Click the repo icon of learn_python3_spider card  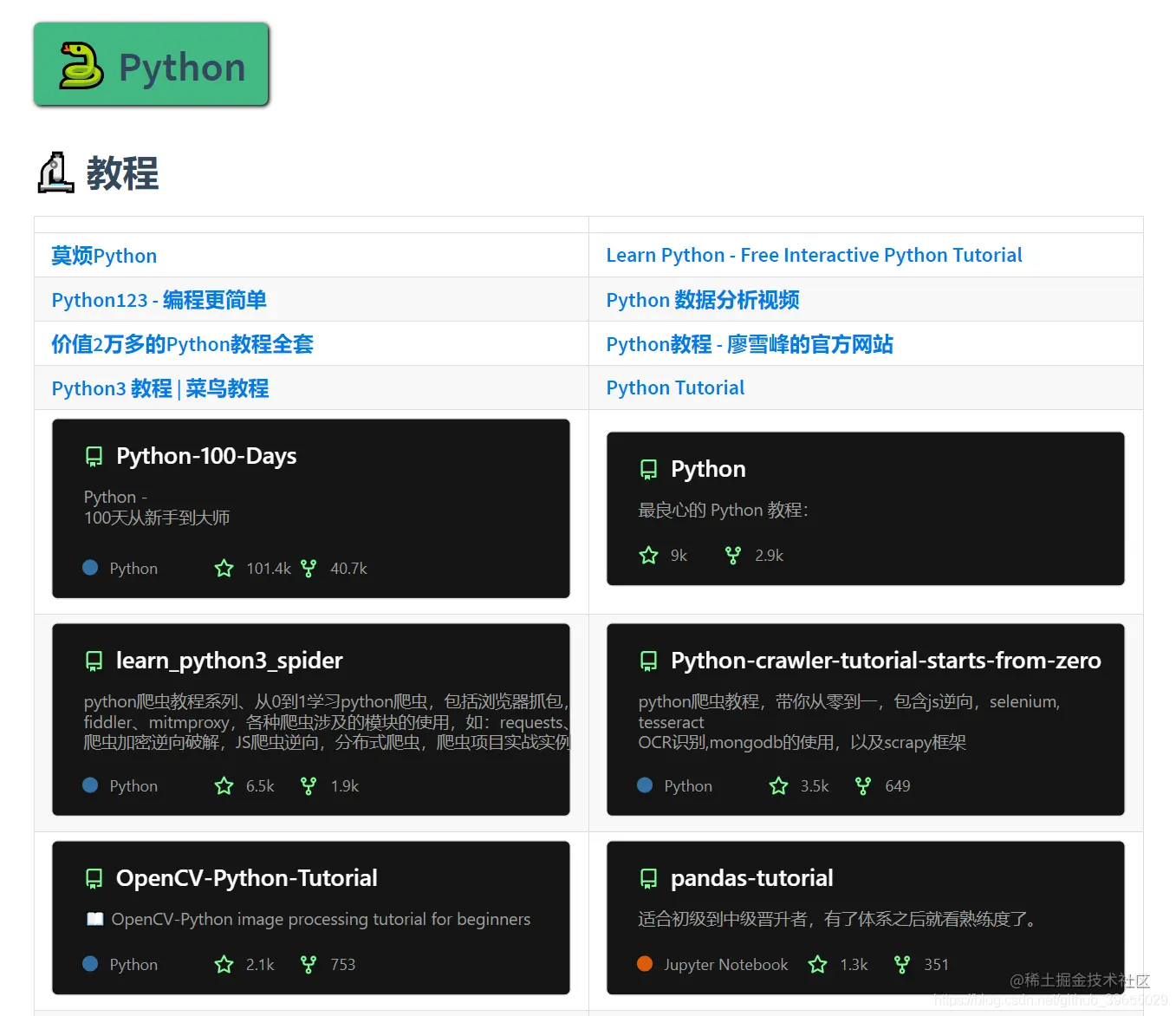click(94, 661)
